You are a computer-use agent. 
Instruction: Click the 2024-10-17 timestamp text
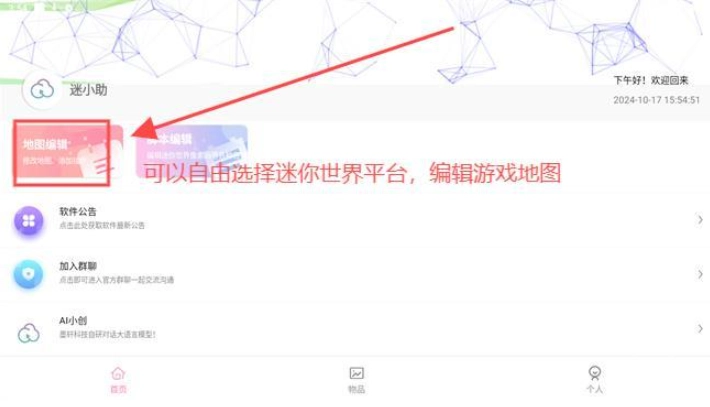pyautogui.click(x=657, y=100)
